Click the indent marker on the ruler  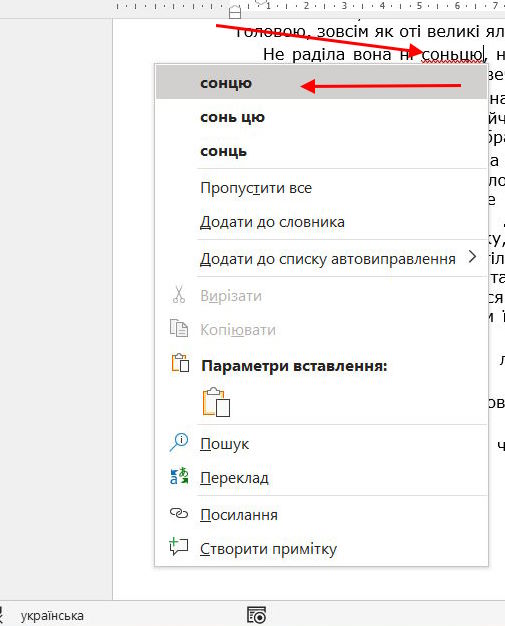click(235, 12)
